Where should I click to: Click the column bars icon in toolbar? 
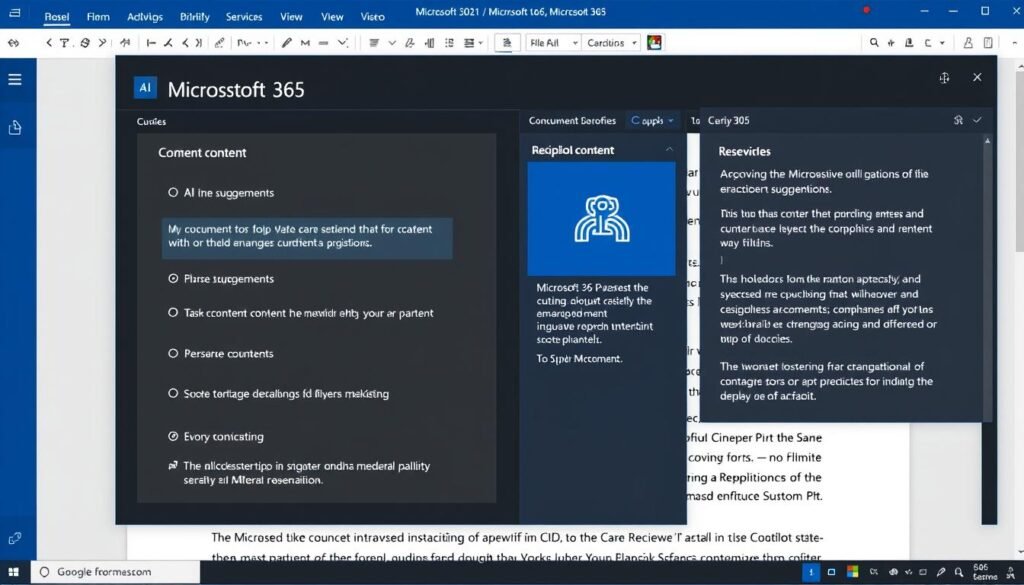(430, 43)
